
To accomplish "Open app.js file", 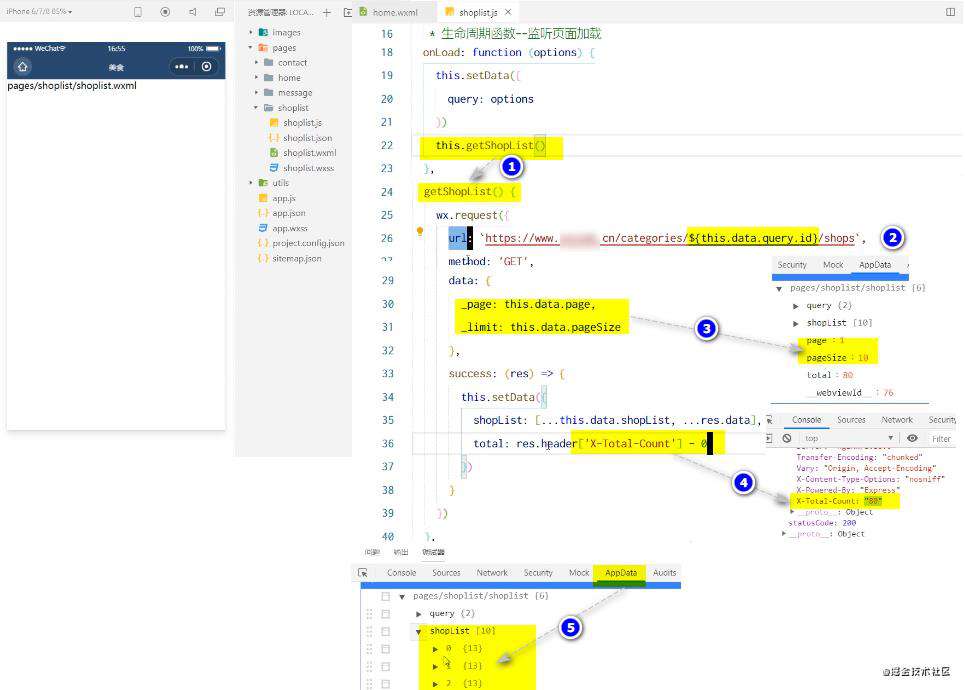I will click(x=284, y=198).
